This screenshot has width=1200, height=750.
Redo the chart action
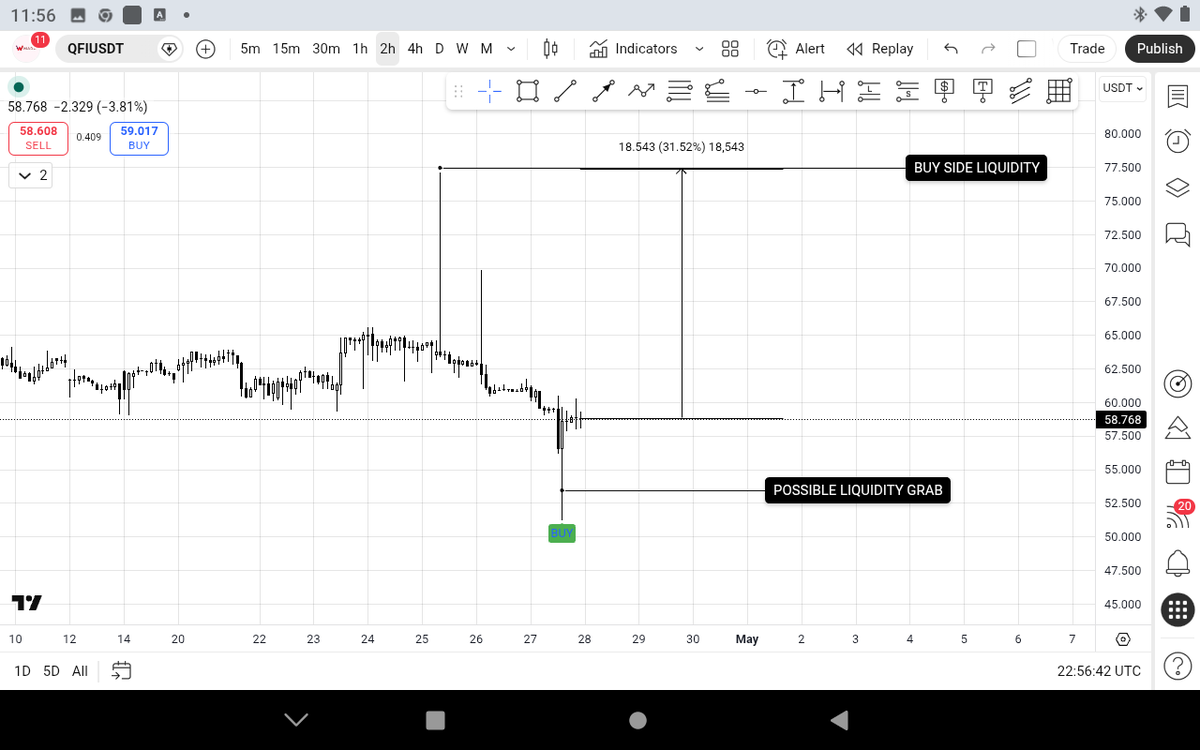(988, 48)
